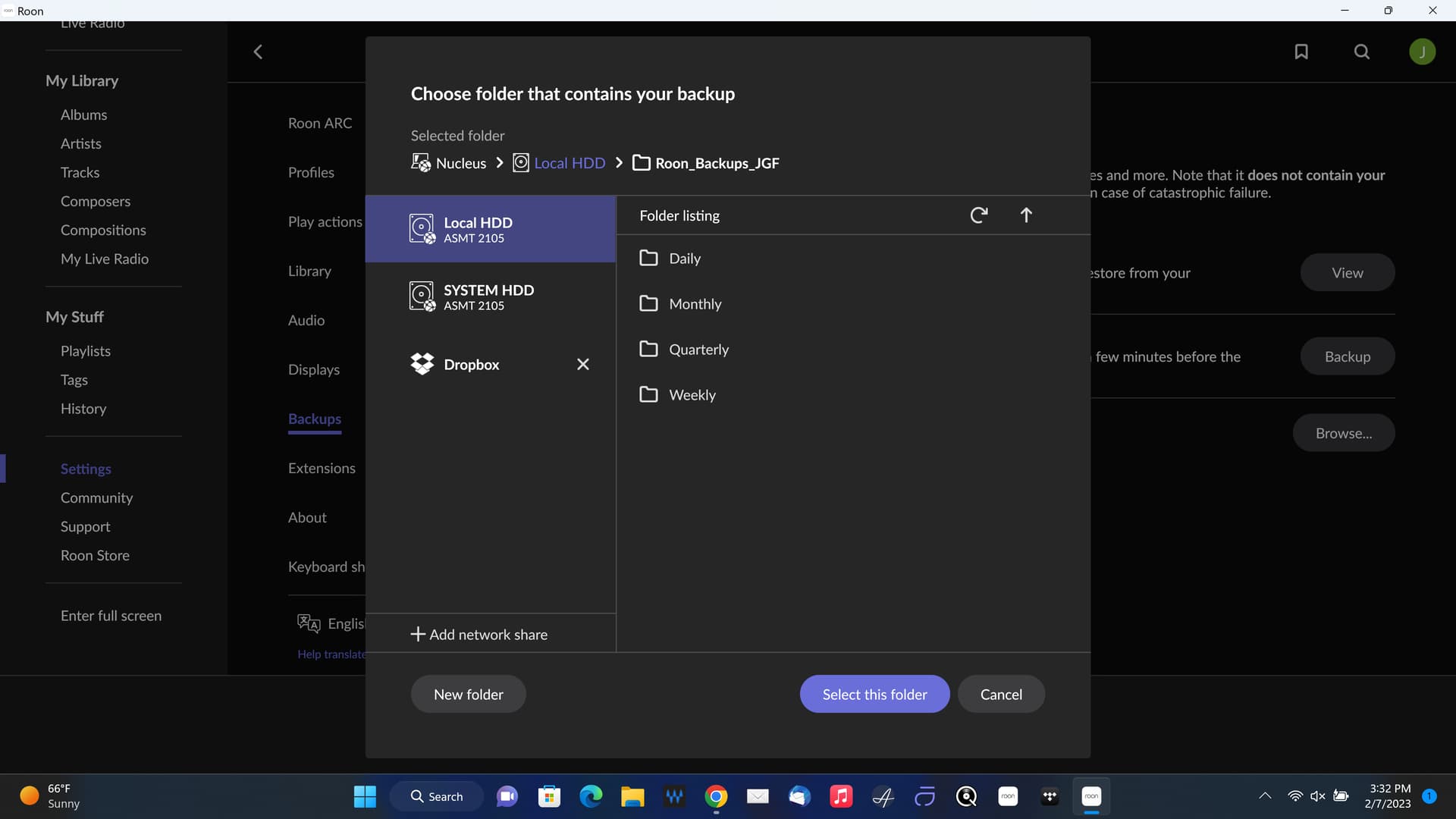Open the Daily folder

[x=853, y=259]
